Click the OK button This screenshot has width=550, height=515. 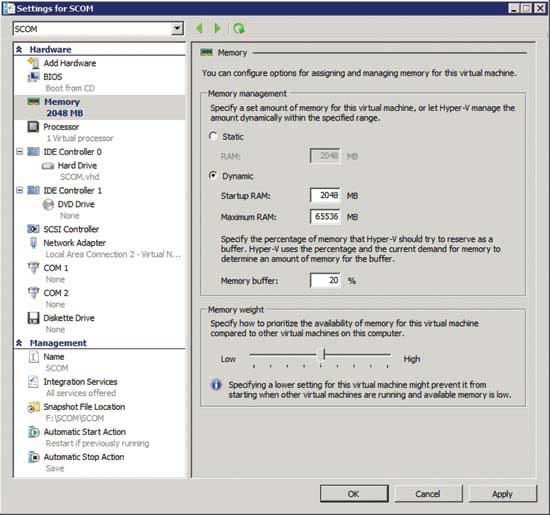pyautogui.click(x=354, y=494)
